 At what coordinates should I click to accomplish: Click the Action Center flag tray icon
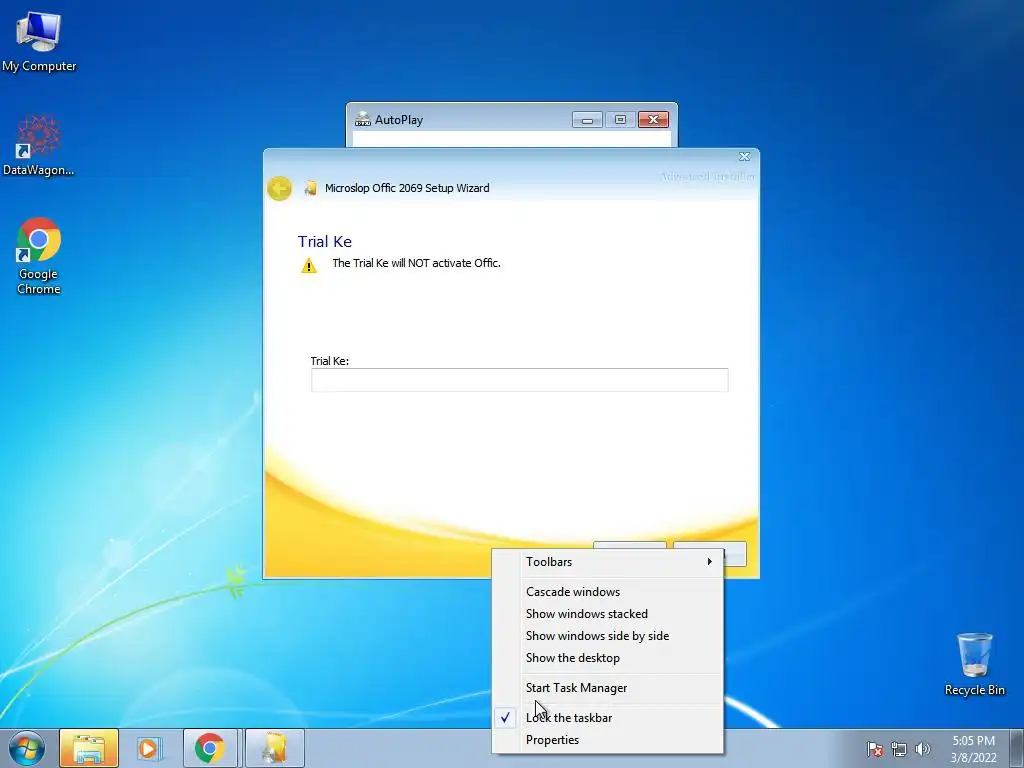coord(875,749)
